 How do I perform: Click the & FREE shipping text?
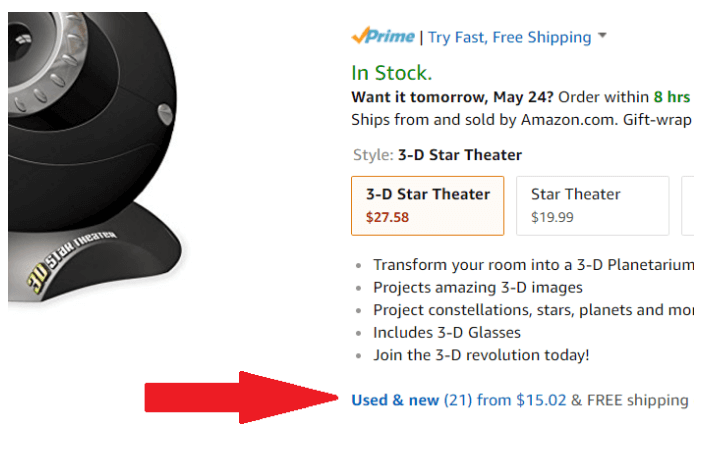(629, 400)
